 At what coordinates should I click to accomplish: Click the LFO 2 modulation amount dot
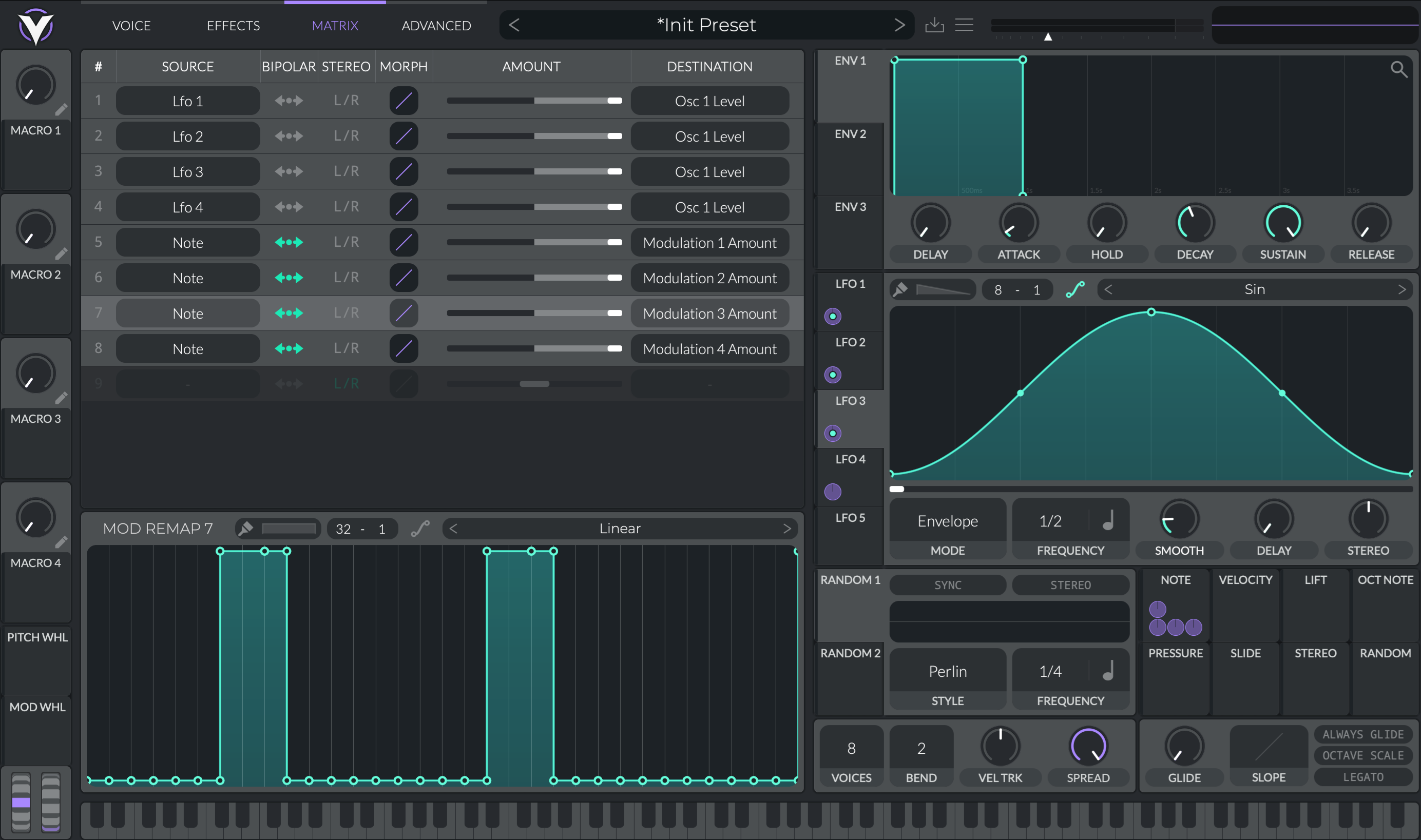pos(833,375)
